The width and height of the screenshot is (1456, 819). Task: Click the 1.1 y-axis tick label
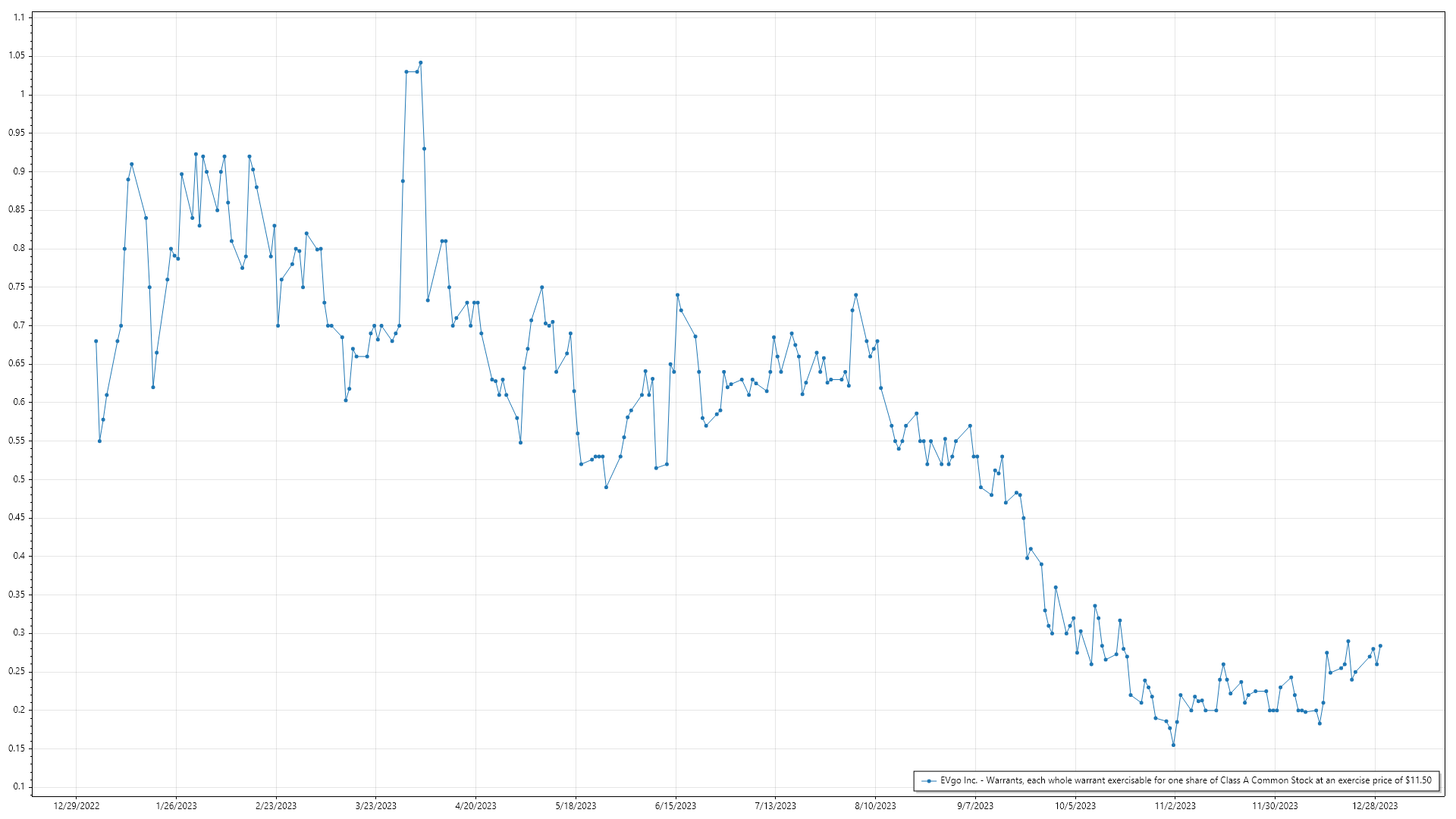coord(19,17)
